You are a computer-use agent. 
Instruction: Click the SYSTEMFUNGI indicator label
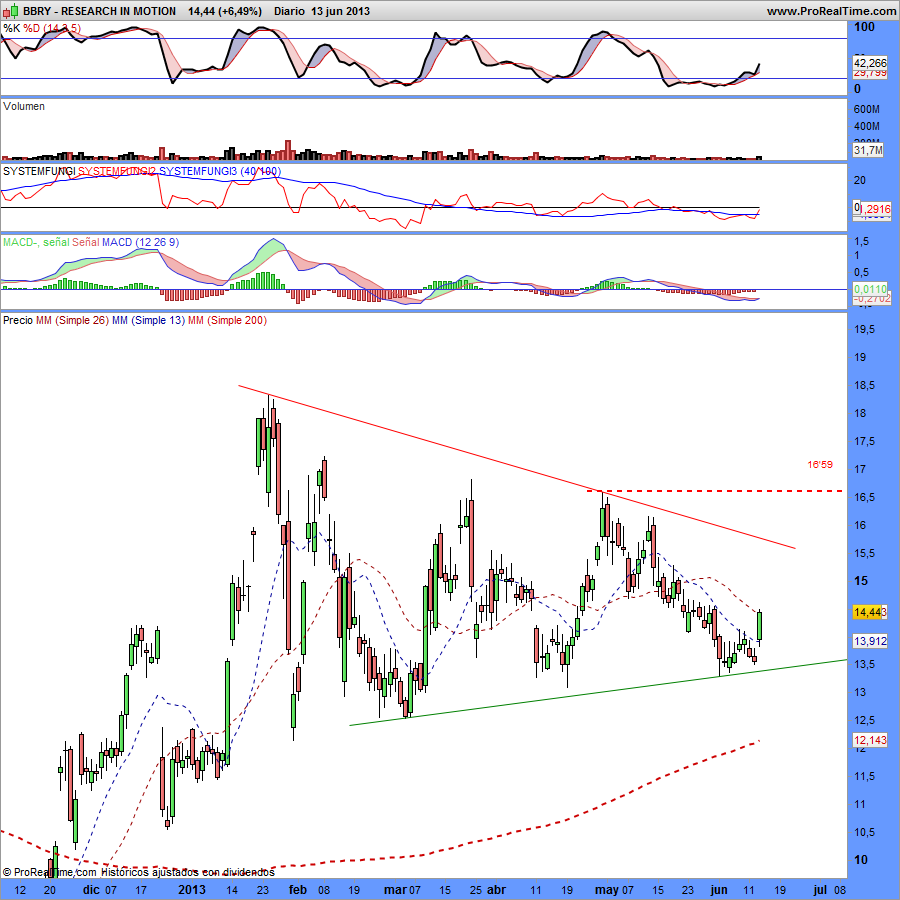pyautogui.click(x=39, y=171)
